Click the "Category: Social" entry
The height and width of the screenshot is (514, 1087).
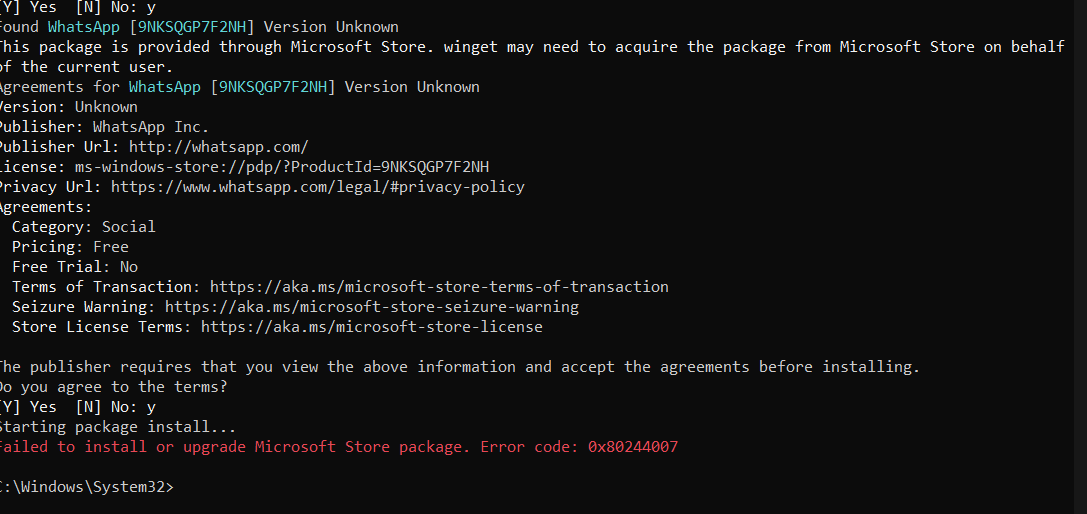coord(84,227)
